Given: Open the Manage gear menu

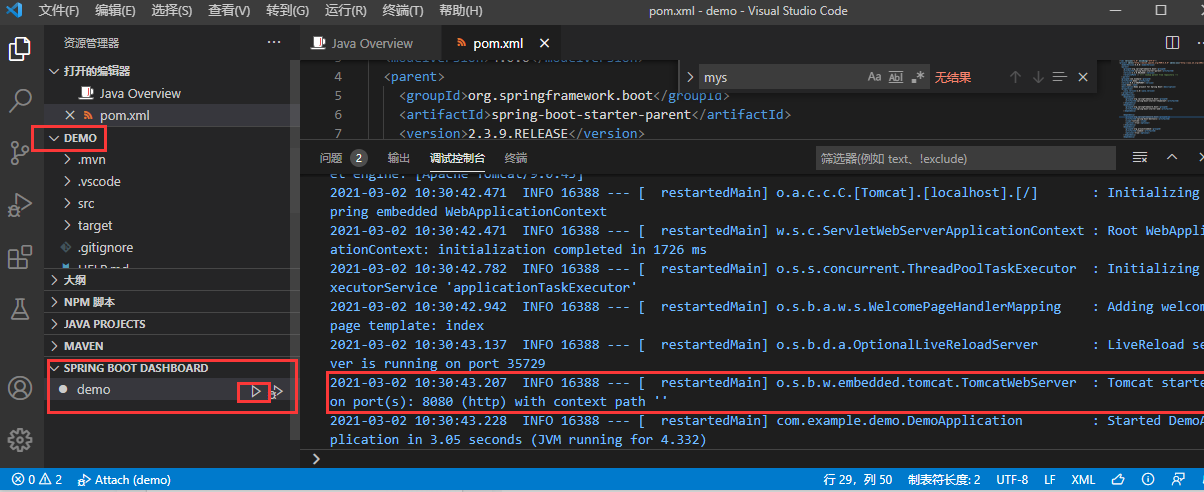Looking at the screenshot, I should tap(20, 439).
